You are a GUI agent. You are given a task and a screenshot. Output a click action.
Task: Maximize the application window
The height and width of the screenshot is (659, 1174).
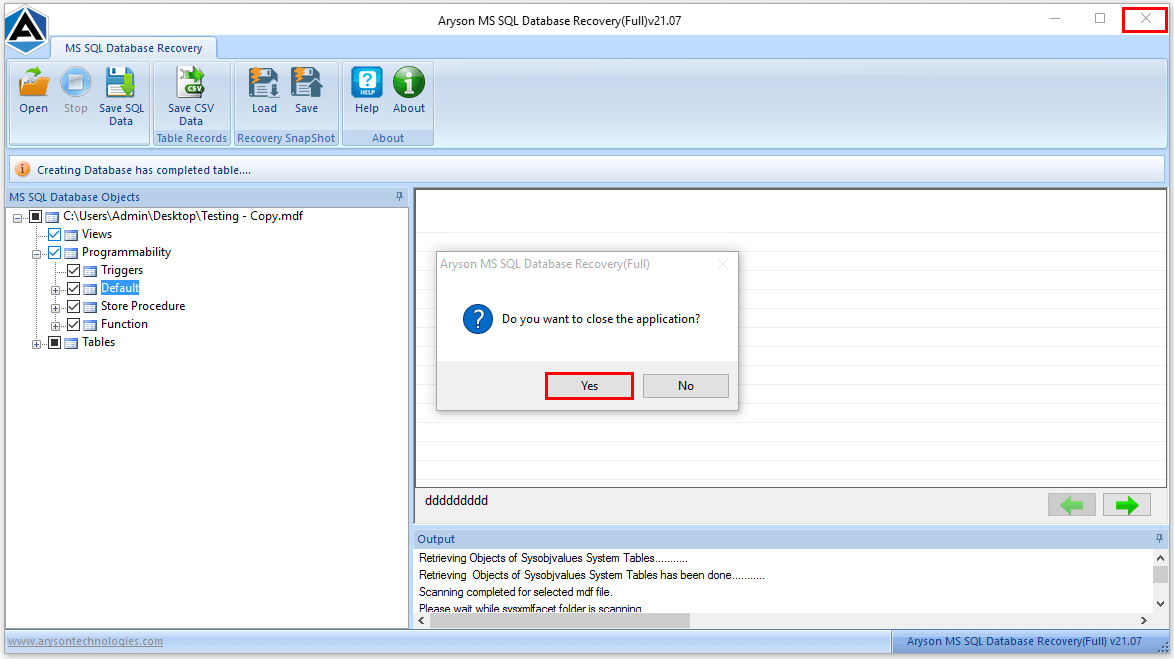point(1100,18)
